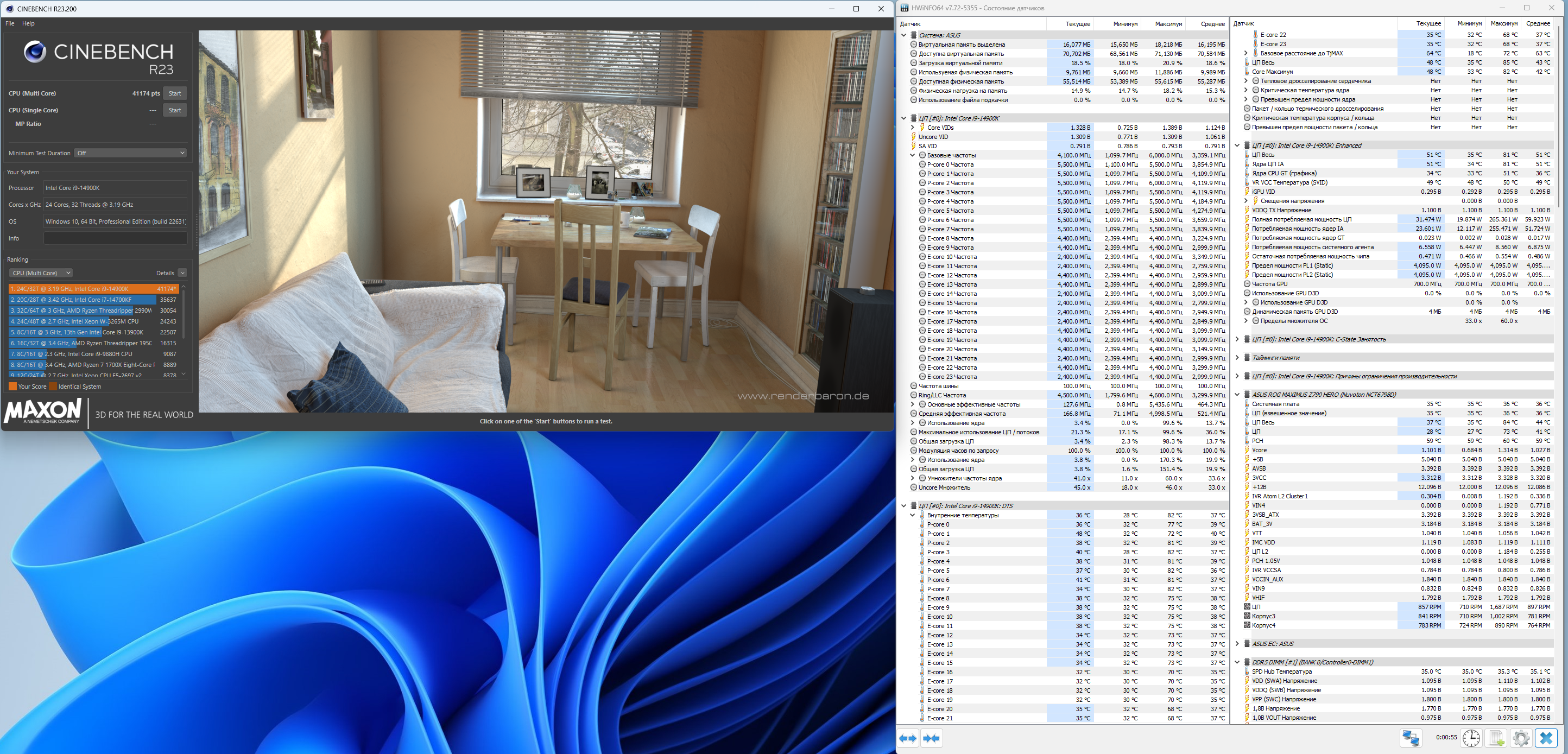Start the CPU Single Core test

(x=175, y=110)
